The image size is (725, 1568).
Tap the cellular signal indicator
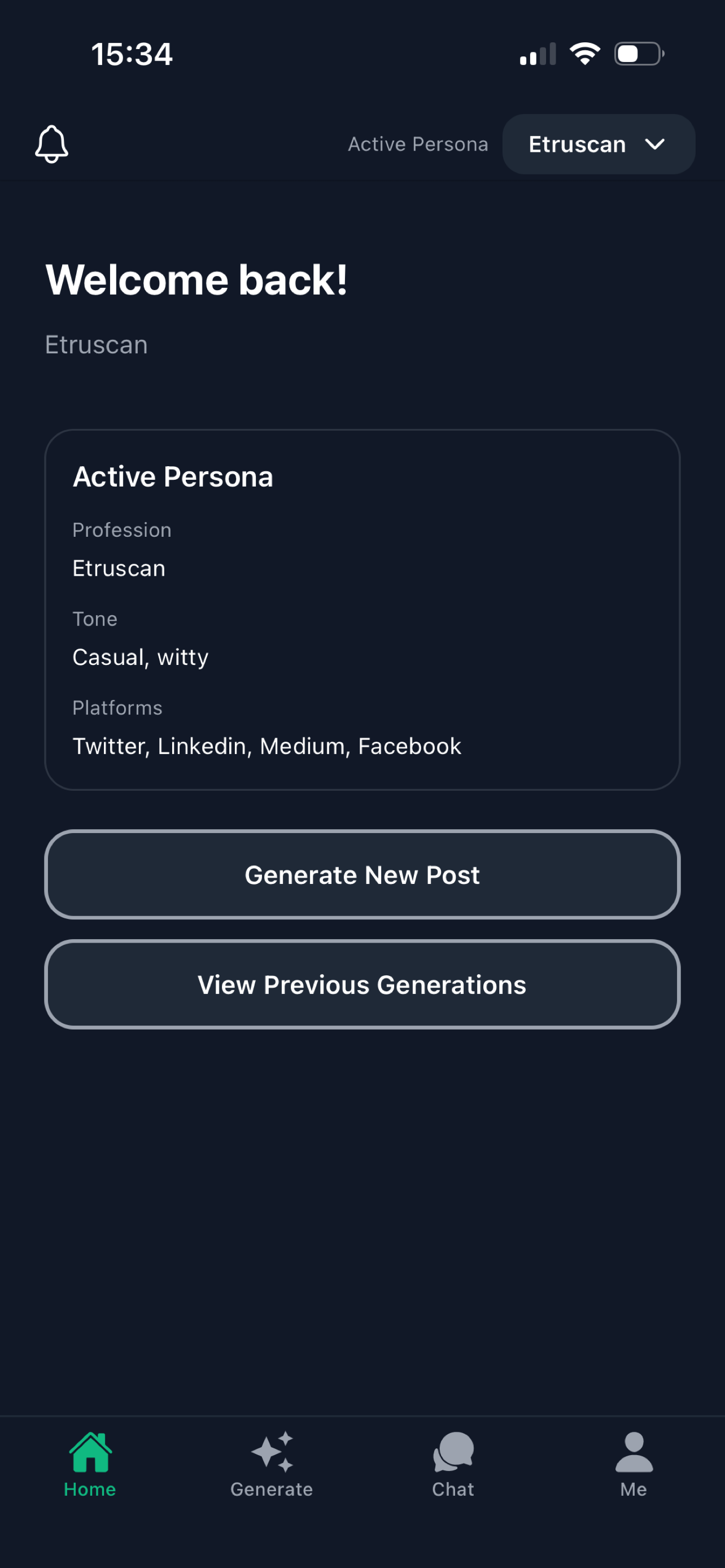click(538, 54)
